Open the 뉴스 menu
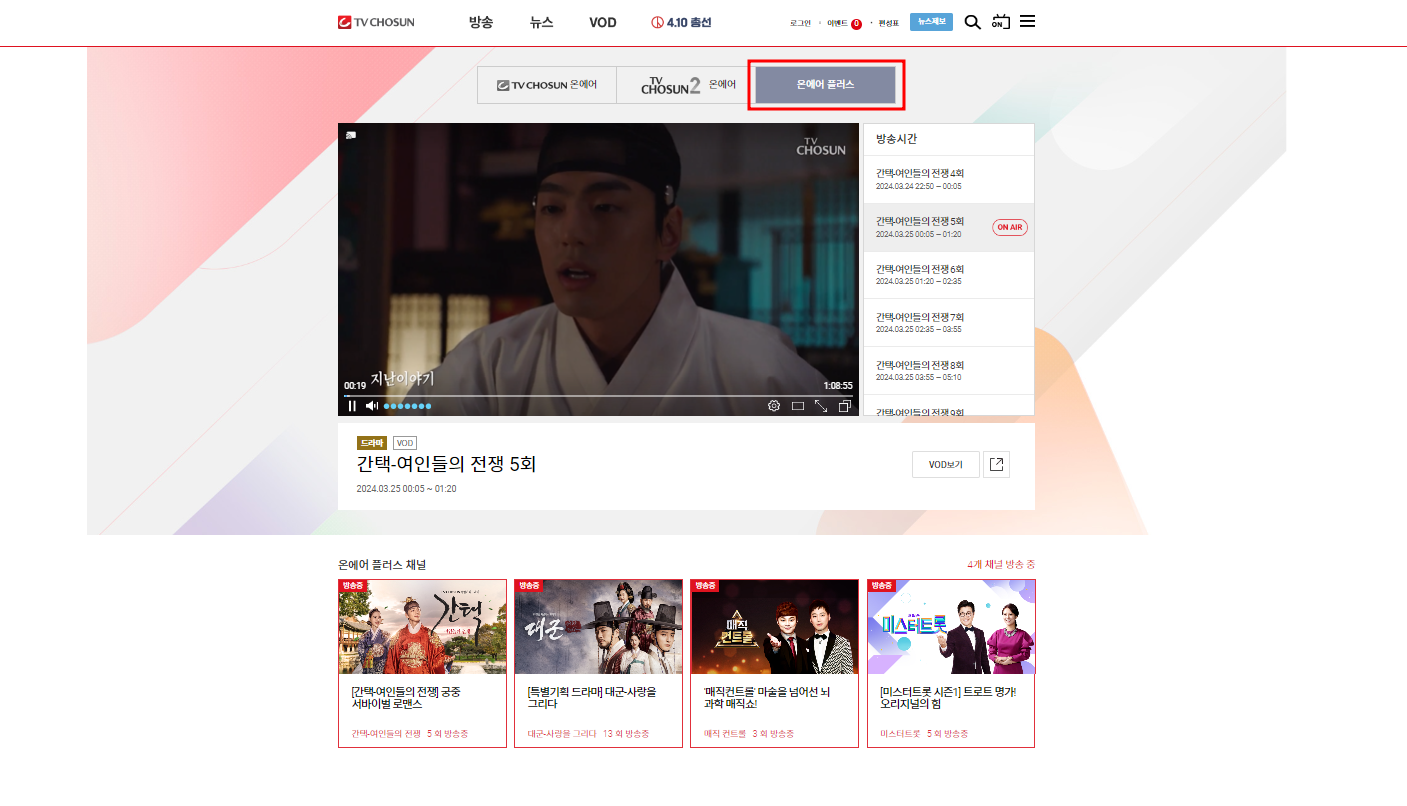 pyautogui.click(x=541, y=22)
